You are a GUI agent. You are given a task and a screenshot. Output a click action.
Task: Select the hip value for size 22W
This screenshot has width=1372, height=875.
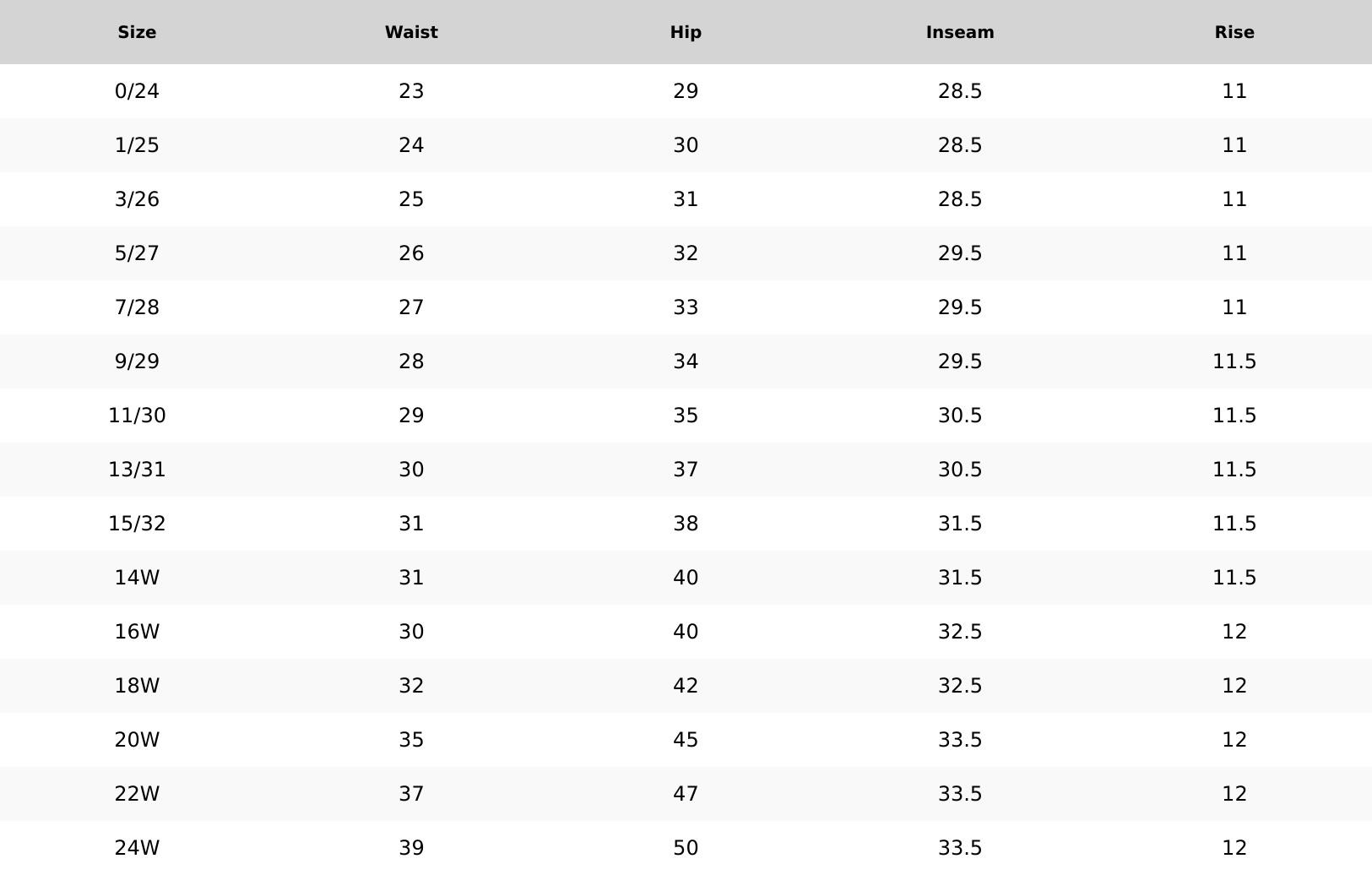(x=686, y=794)
